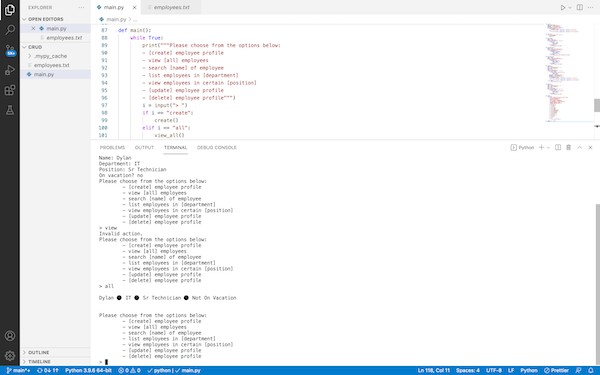
Task: Open notifications bell in status bar
Action: tap(590, 370)
